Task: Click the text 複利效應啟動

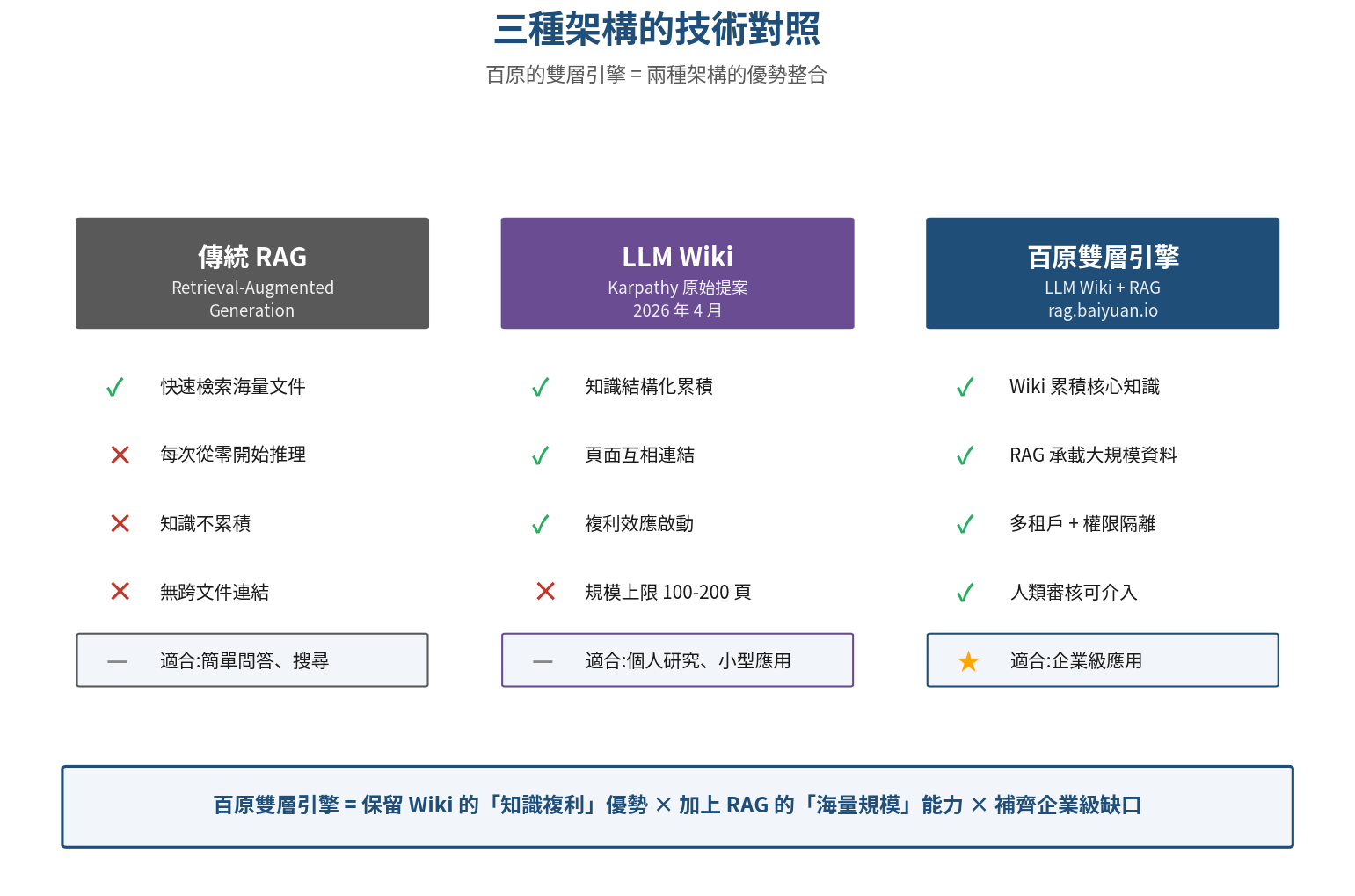Action: point(640,524)
